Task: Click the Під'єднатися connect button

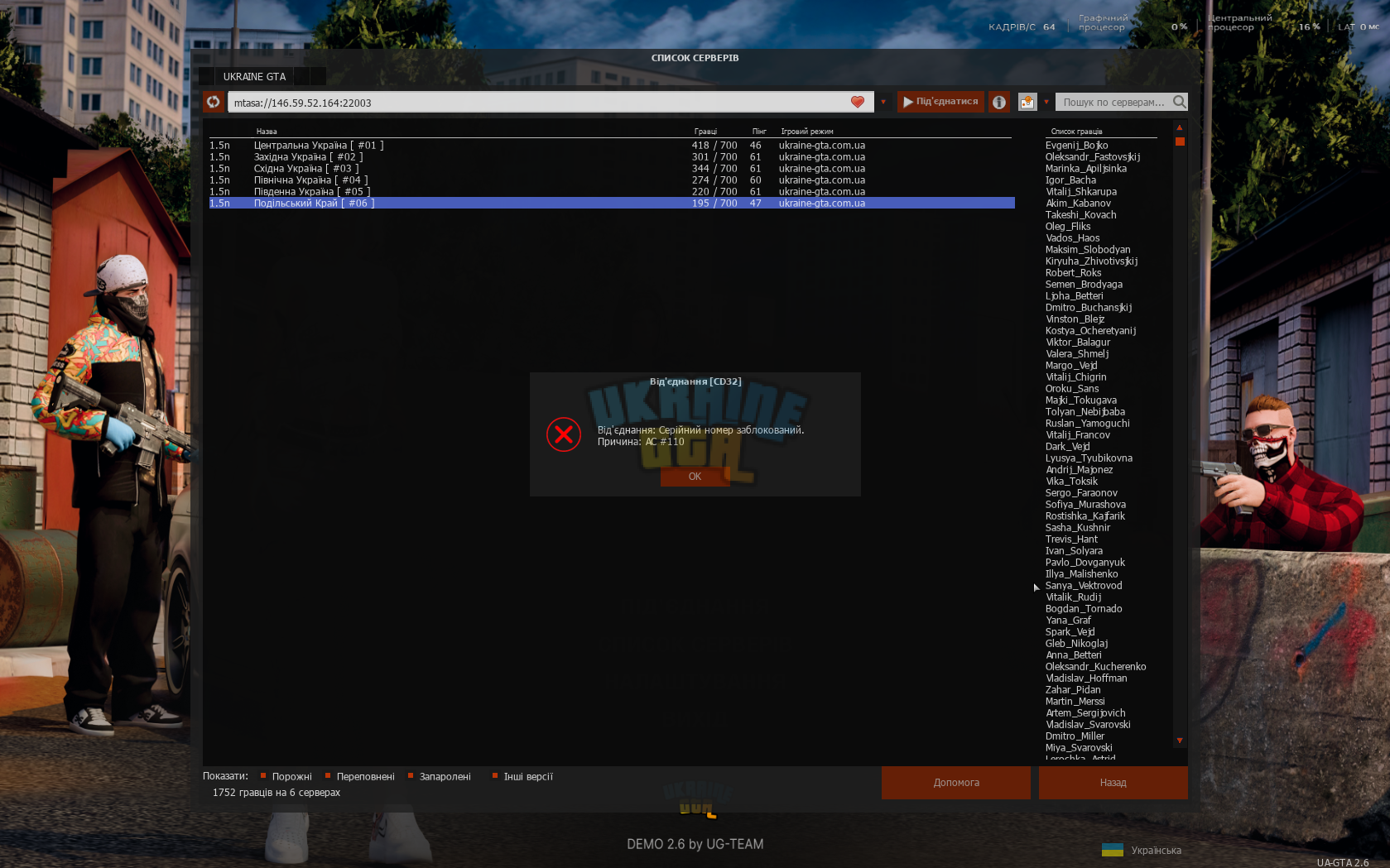Action: [940, 102]
